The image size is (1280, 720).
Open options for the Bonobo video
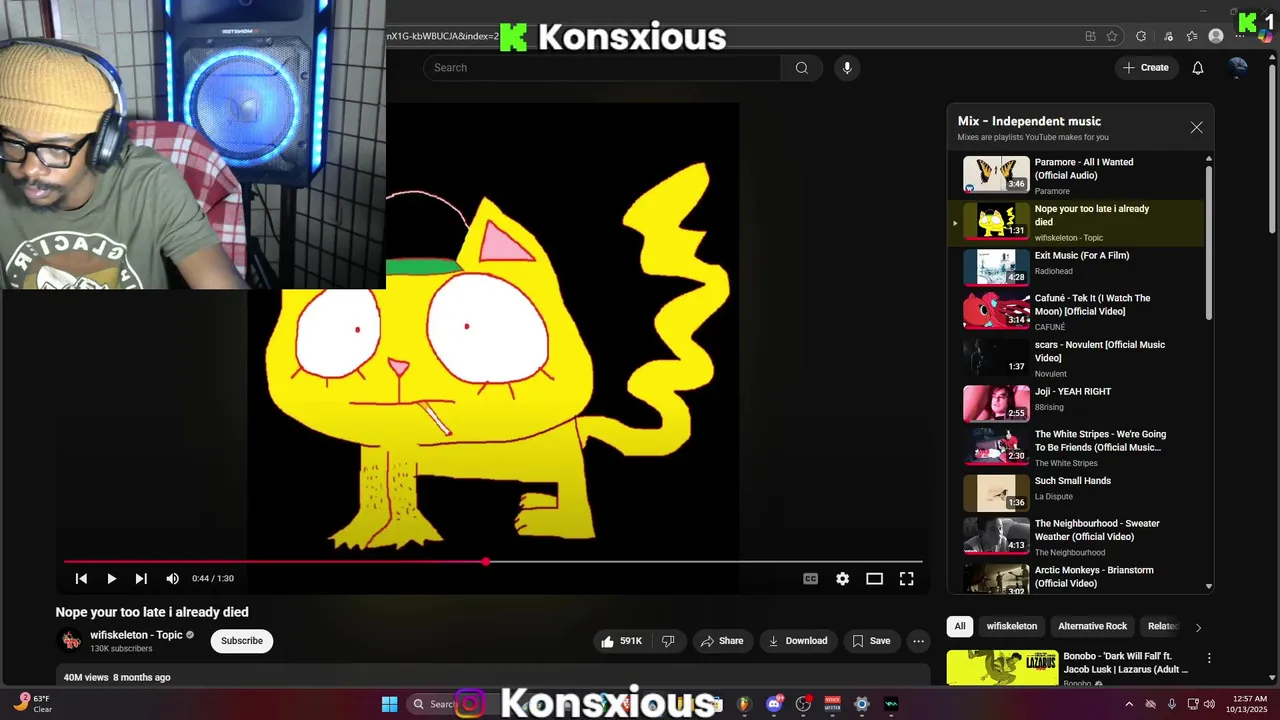(1209, 658)
